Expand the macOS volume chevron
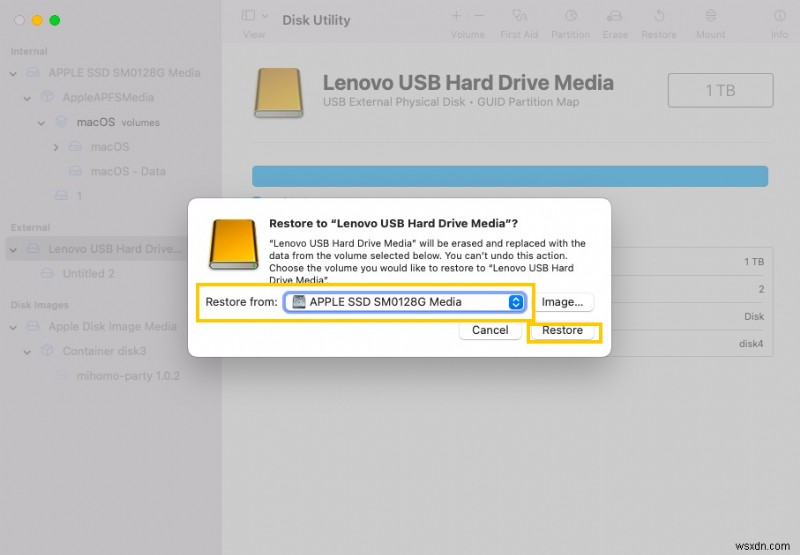The image size is (800, 555). point(56,147)
